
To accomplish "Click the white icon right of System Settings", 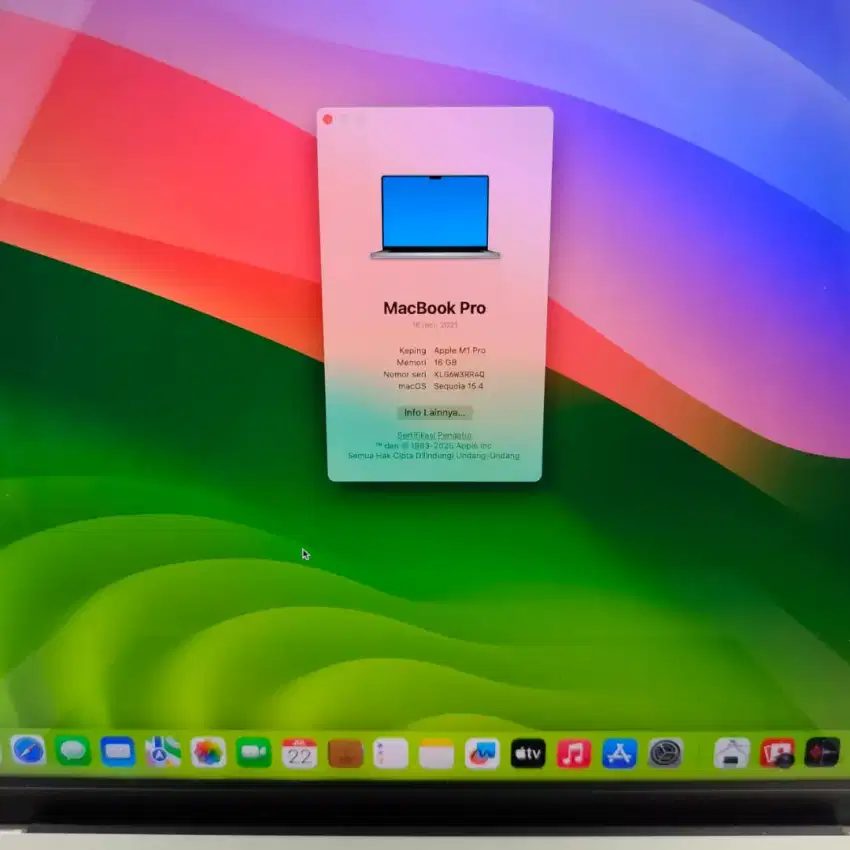I will pyautogui.click(x=731, y=753).
